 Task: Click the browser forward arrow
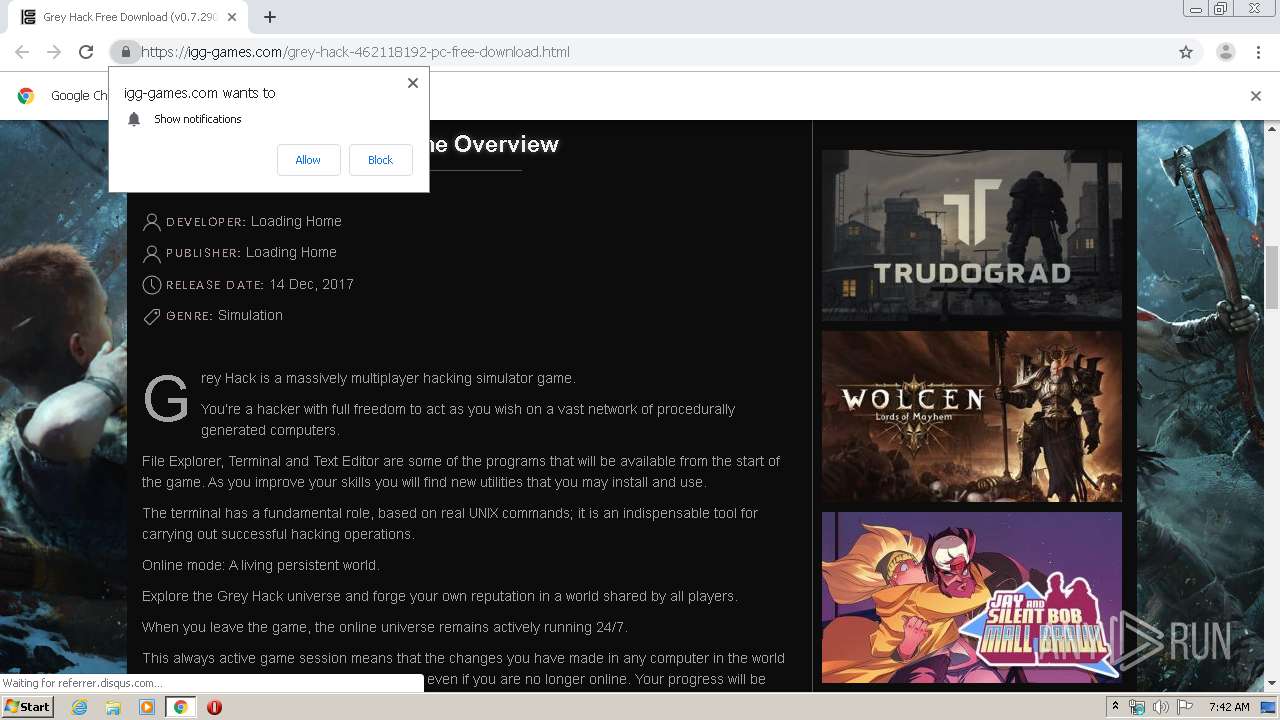point(54,52)
